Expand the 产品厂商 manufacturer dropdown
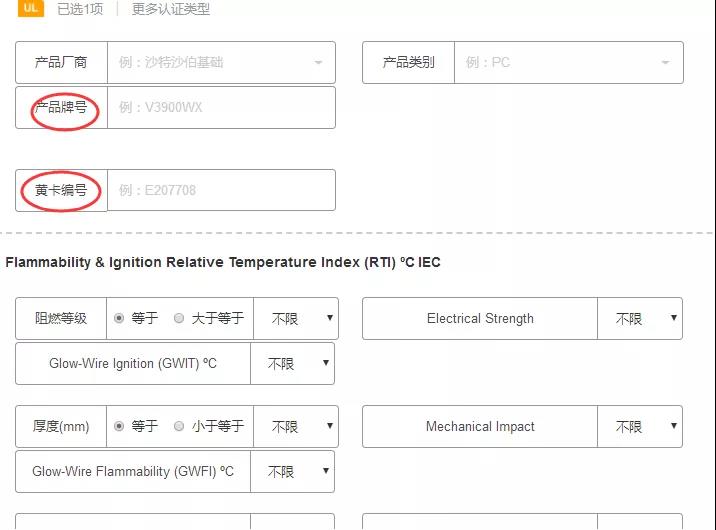 click(x=220, y=62)
